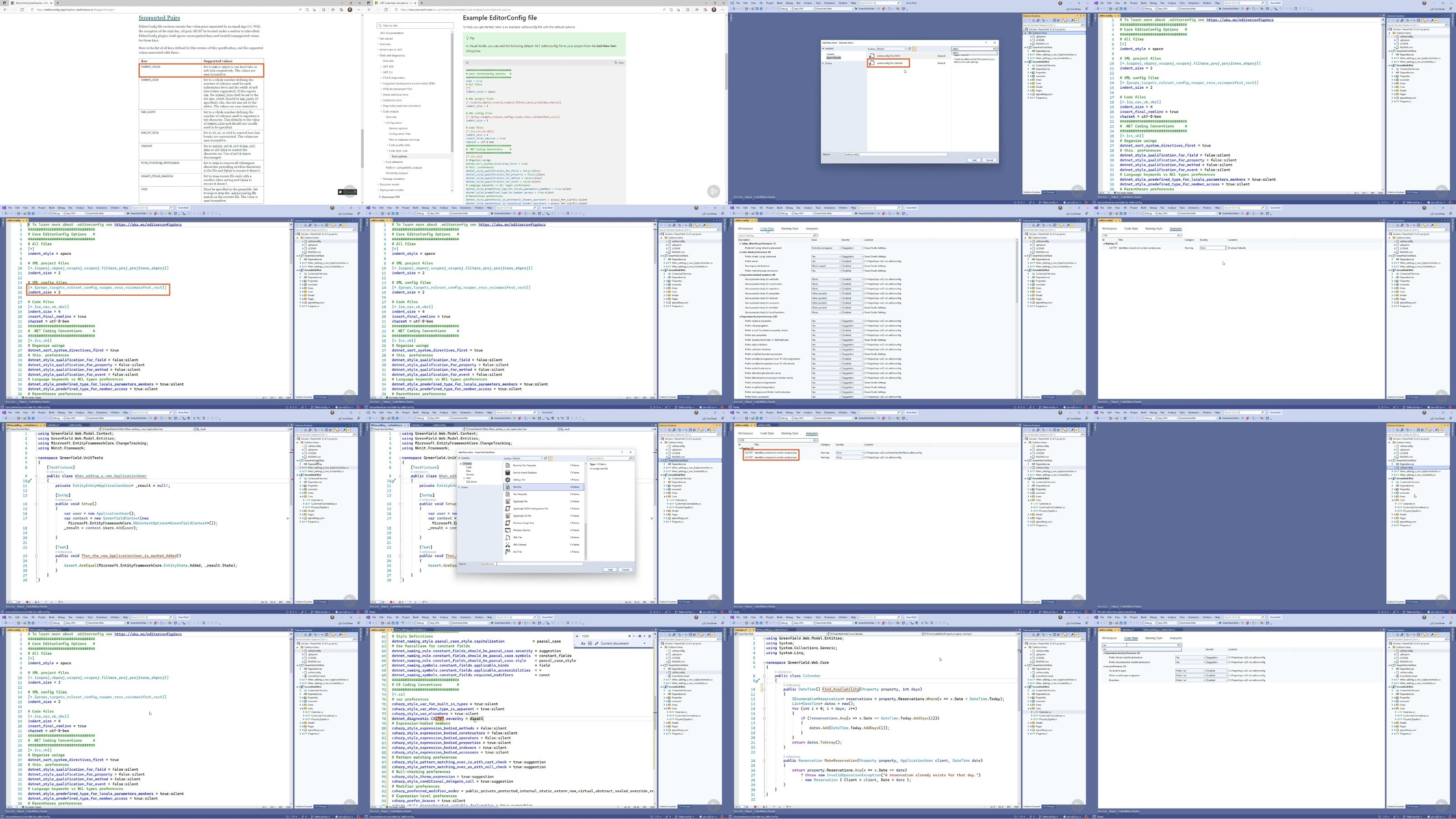Screen dimensions: 1456x819
Task: Switch to list view in the Solution Items dialog
Action: point(915,49)
